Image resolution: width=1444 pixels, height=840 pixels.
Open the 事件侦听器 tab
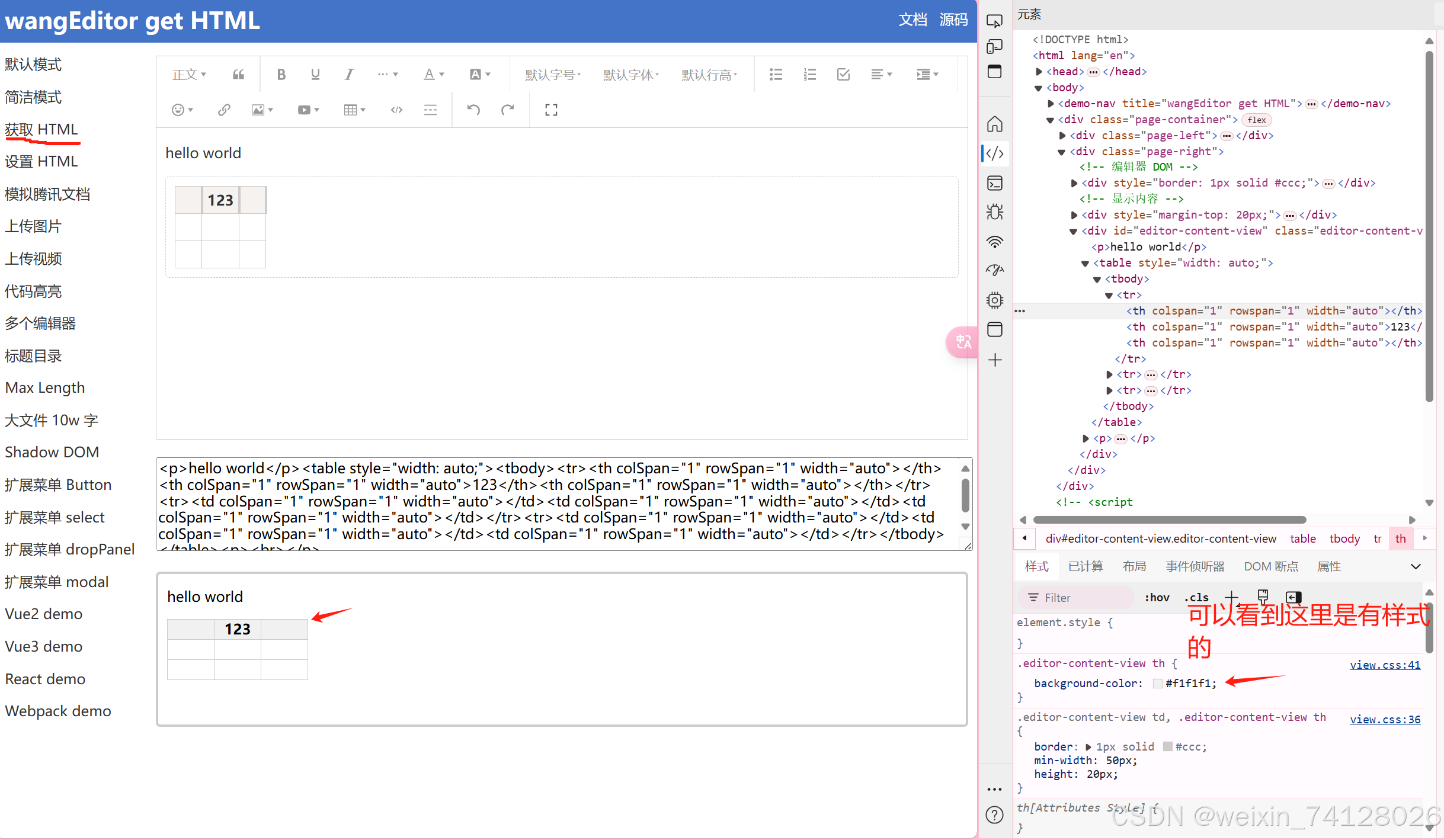1195,566
